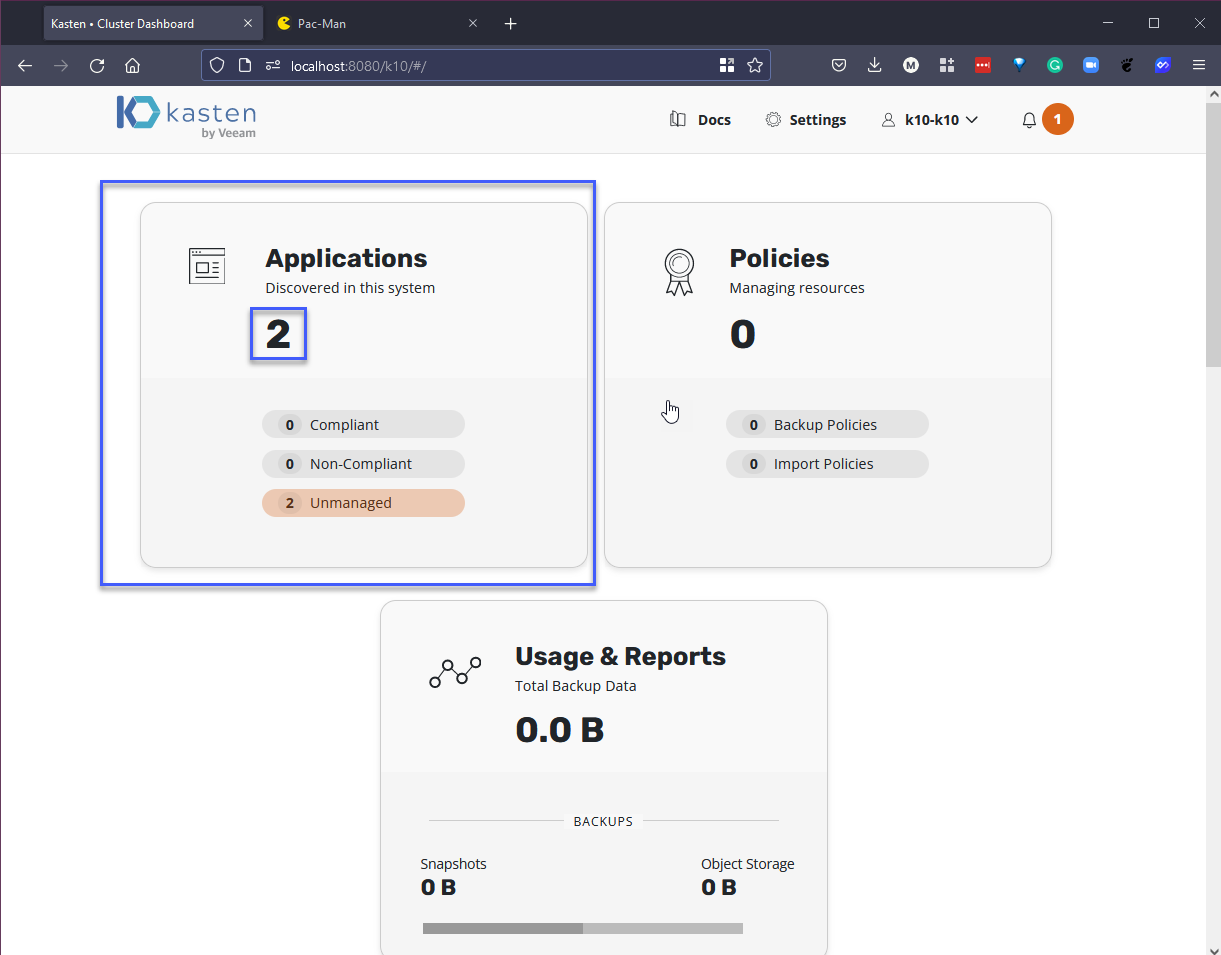Go to browser home page icon
Viewport: 1221px width, 955px height.
pos(132,65)
